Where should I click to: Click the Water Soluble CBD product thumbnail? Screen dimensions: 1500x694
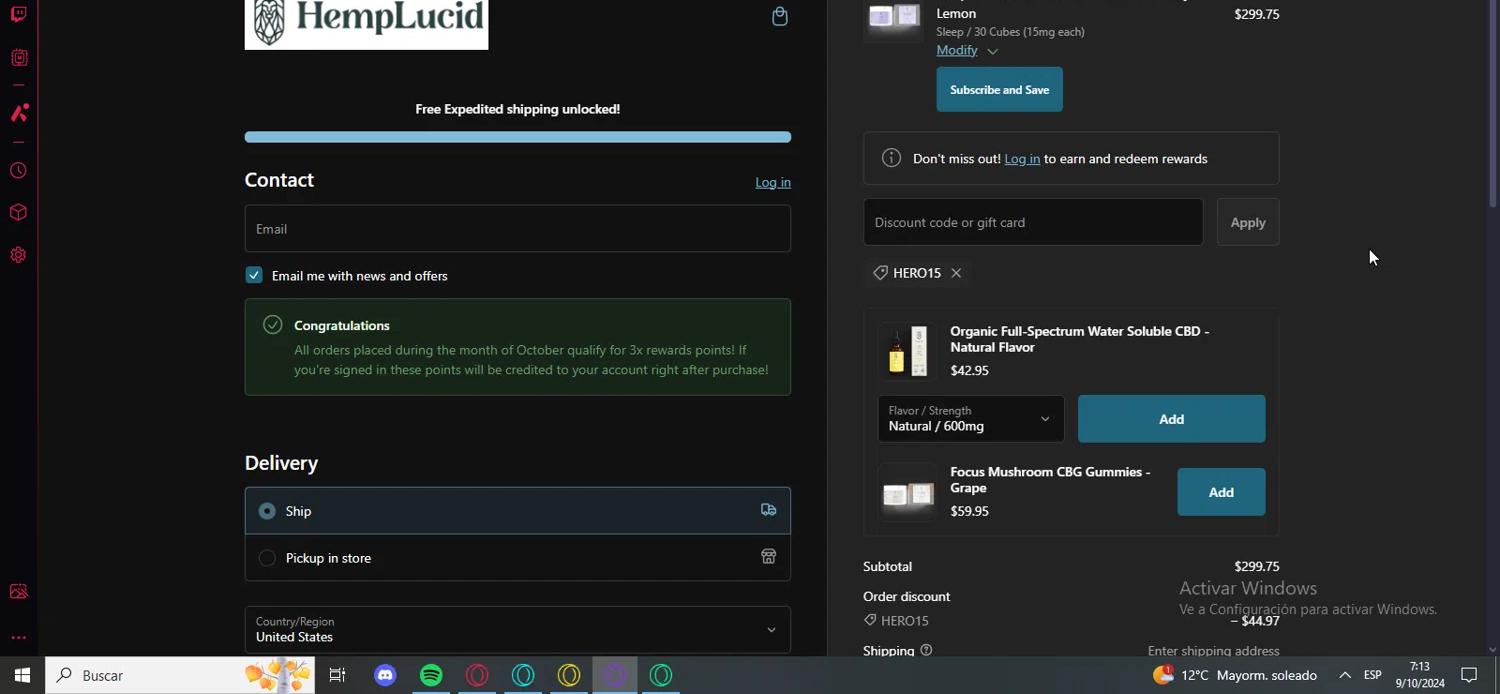coord(908,351)
